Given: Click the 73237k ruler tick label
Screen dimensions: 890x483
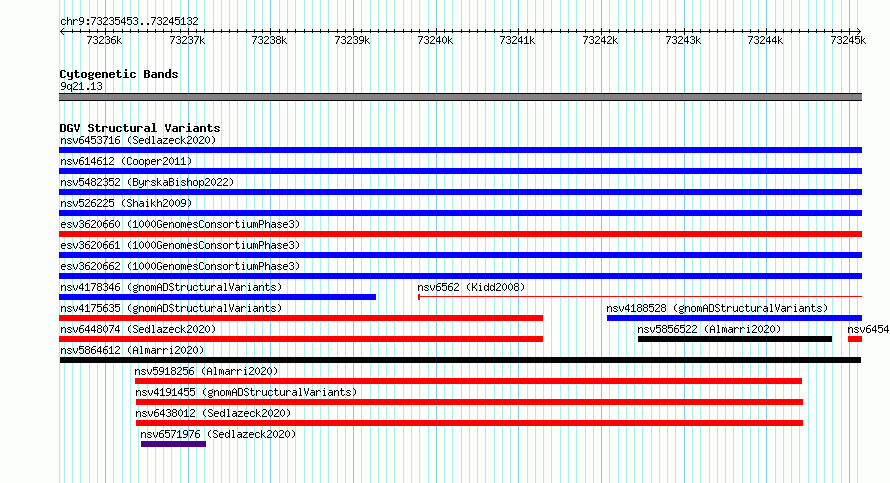Looking at the screenshot, I should [x=187, y=40].
